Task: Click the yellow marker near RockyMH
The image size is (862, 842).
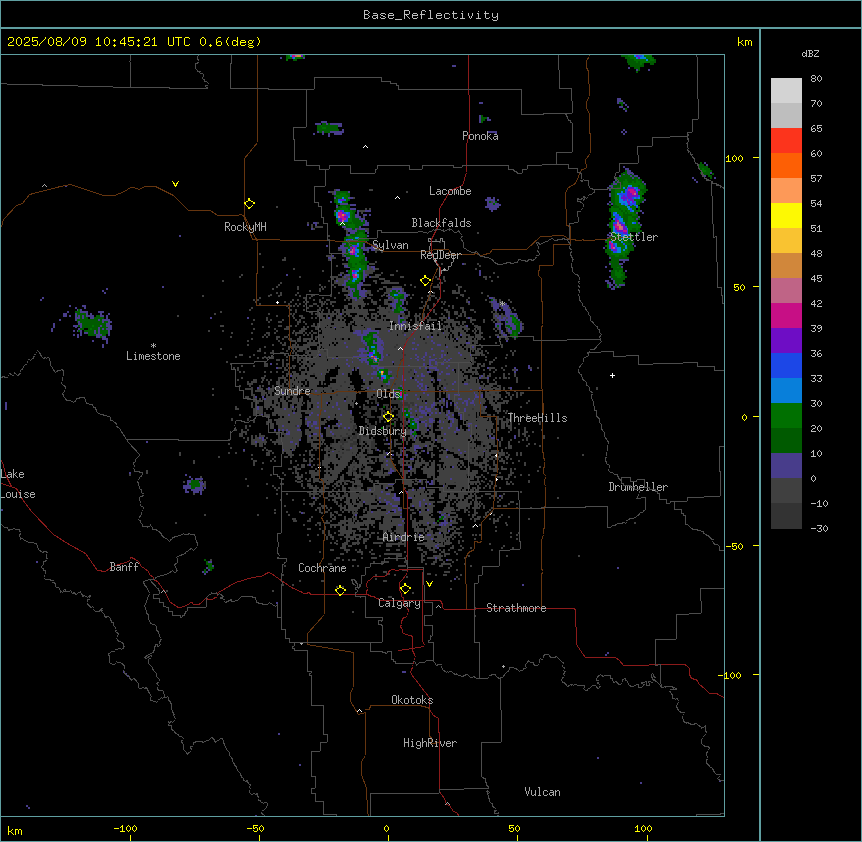Action: 249,204
